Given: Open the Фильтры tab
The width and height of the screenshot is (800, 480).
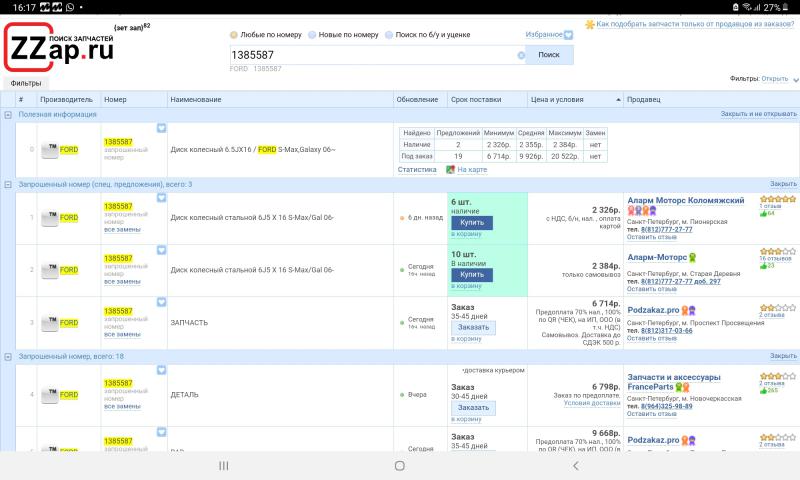Looking at the screenshot, I should click(26, 83).
